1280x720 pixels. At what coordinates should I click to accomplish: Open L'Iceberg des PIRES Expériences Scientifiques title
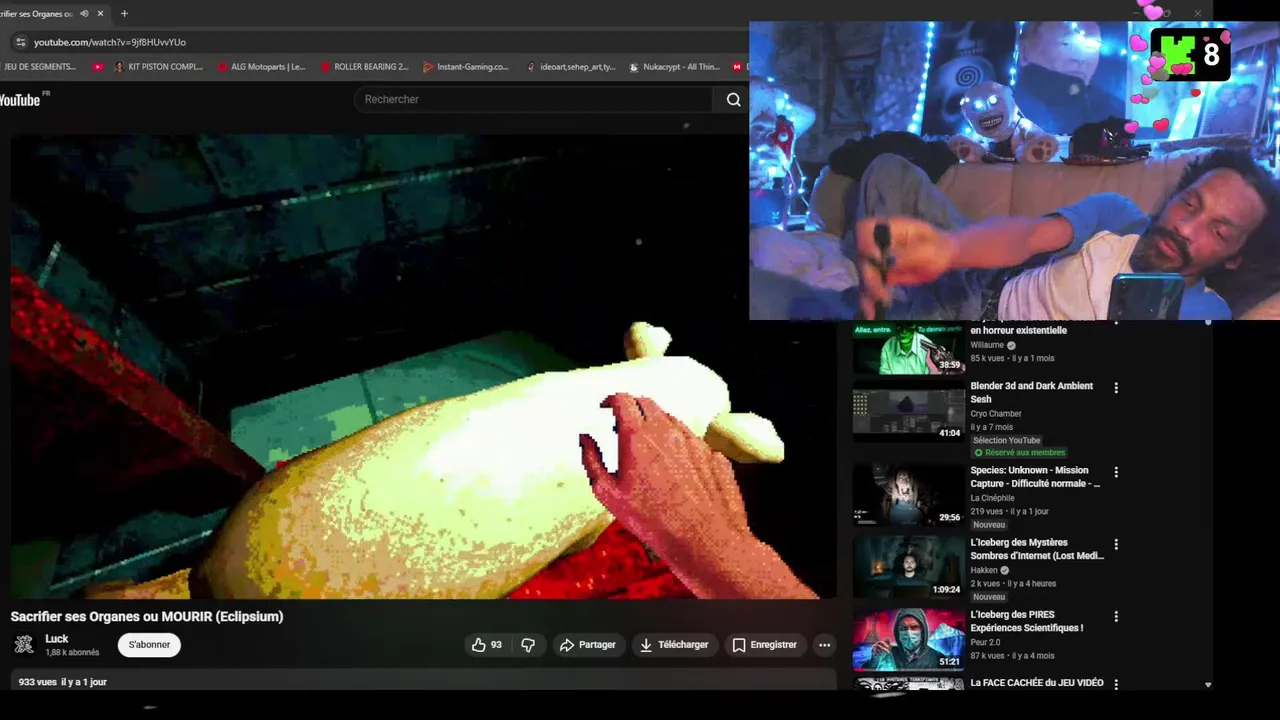click(x=1027, y=621)
